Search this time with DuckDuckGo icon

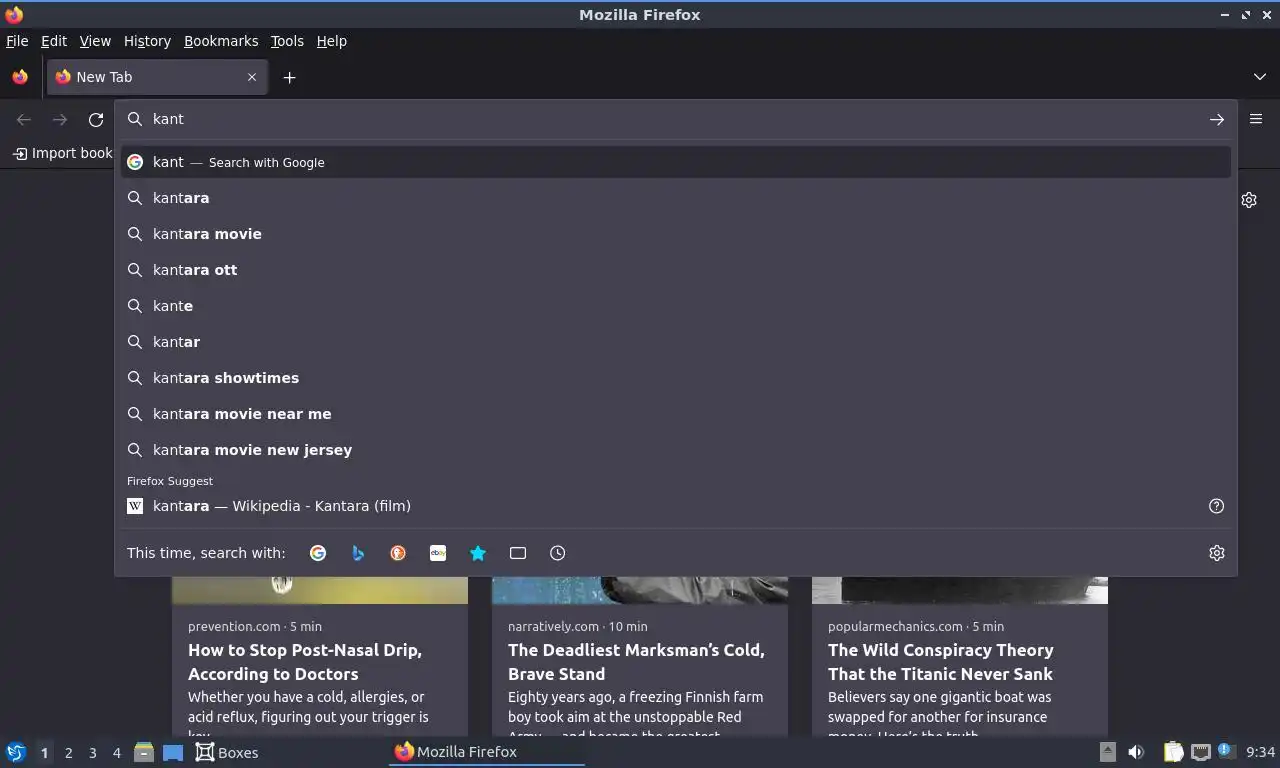pyautogui.click(x=398, y=553)
